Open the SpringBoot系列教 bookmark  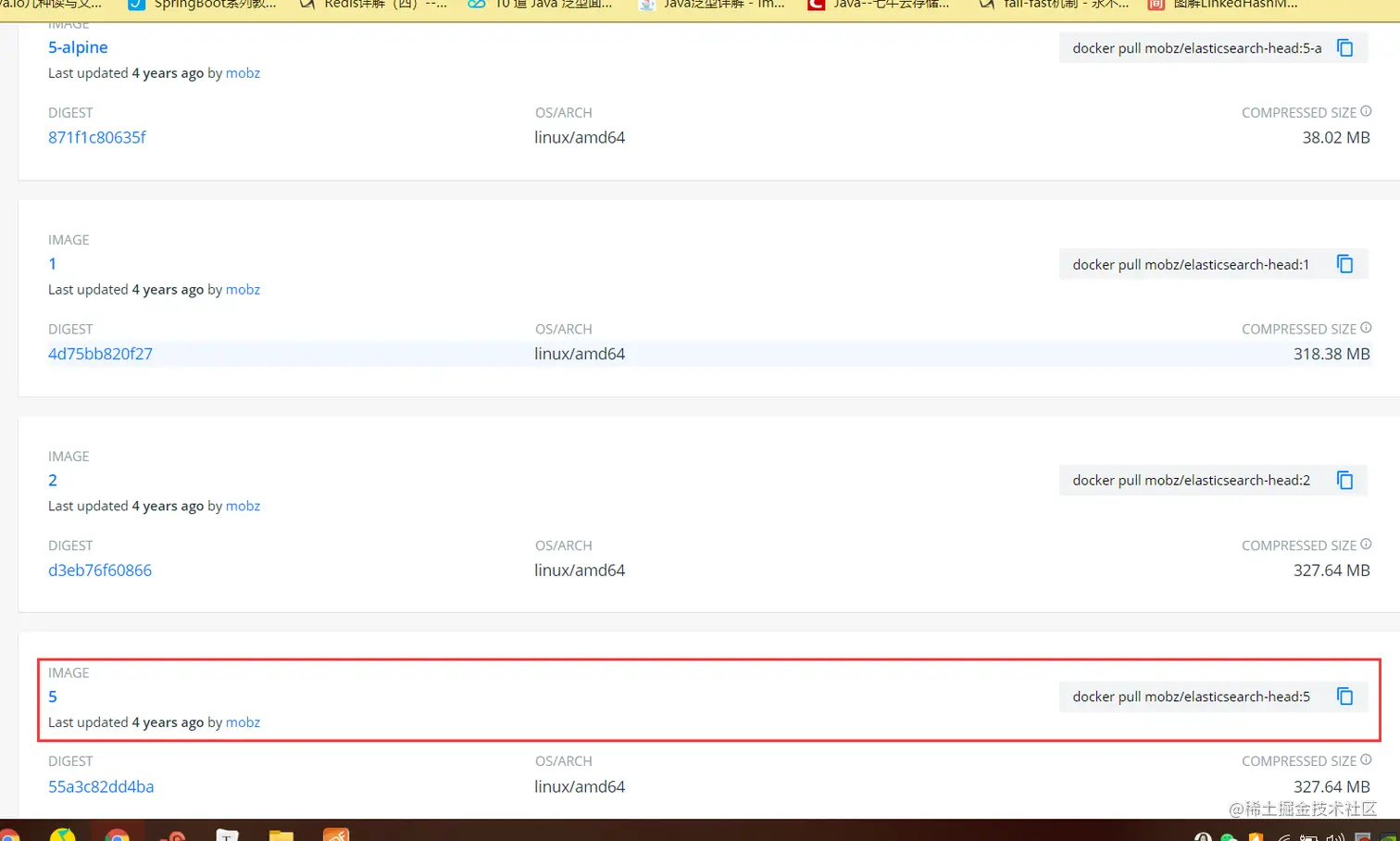coord(202,5)
